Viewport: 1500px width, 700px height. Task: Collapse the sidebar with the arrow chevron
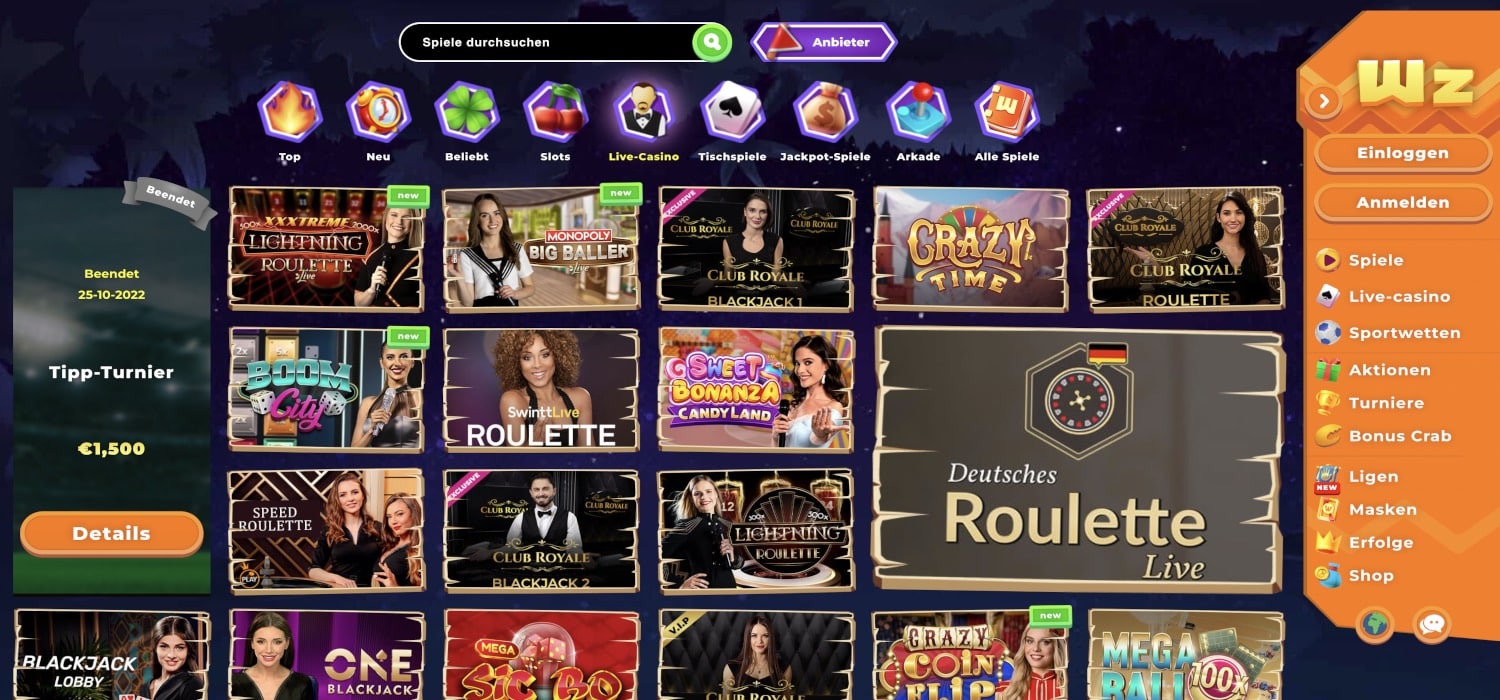click(x=1323, y=101)
